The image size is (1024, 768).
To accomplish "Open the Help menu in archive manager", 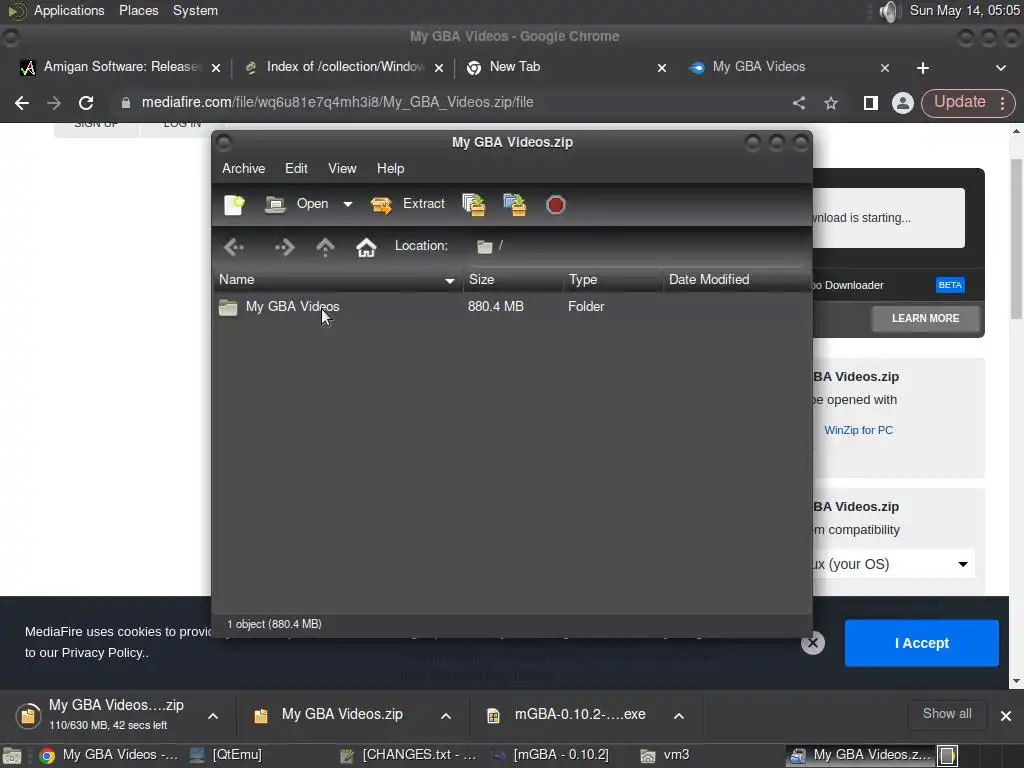I will 391,168.
